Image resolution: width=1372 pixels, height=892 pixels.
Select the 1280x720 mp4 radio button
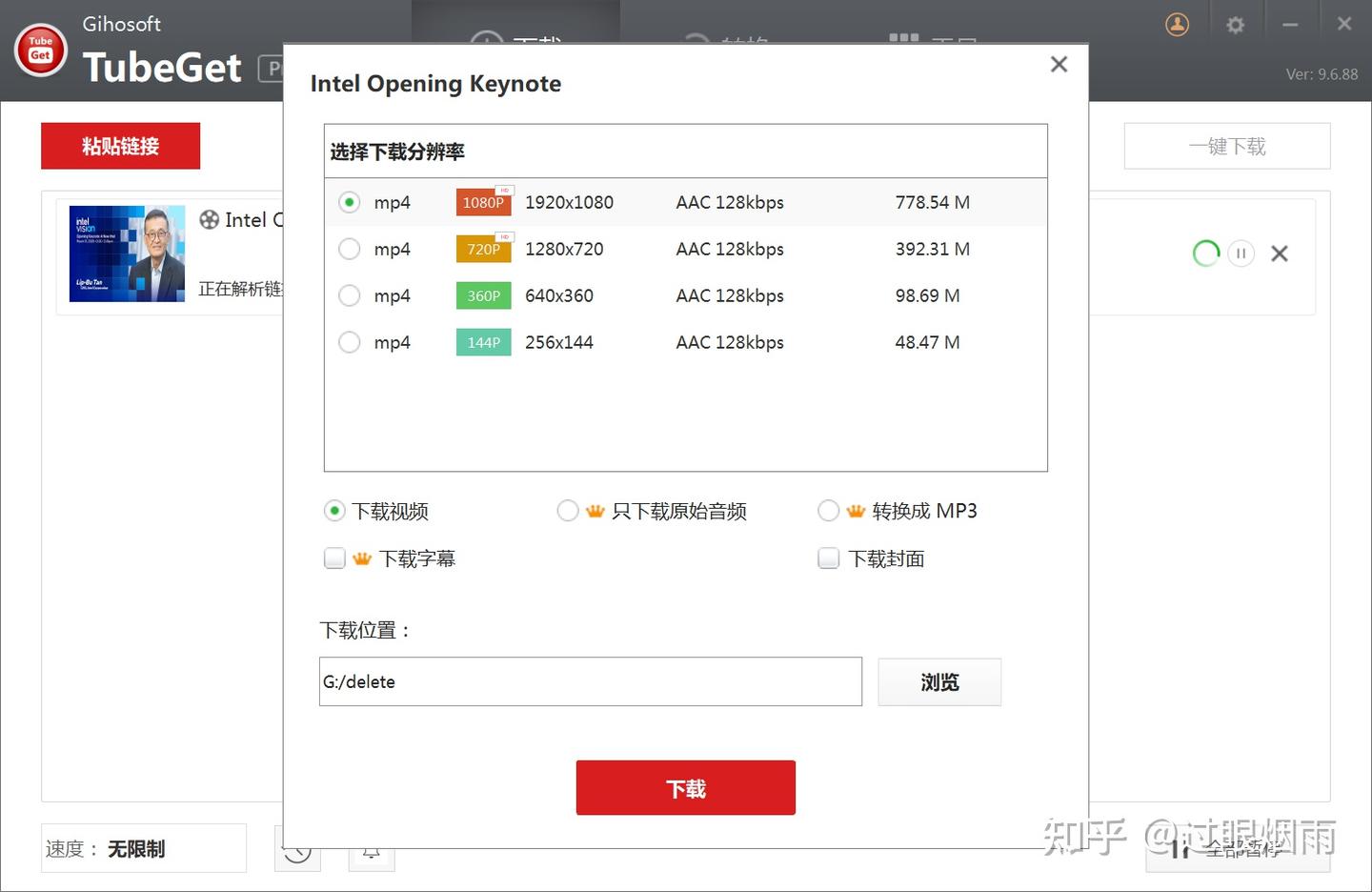point(350,249)
